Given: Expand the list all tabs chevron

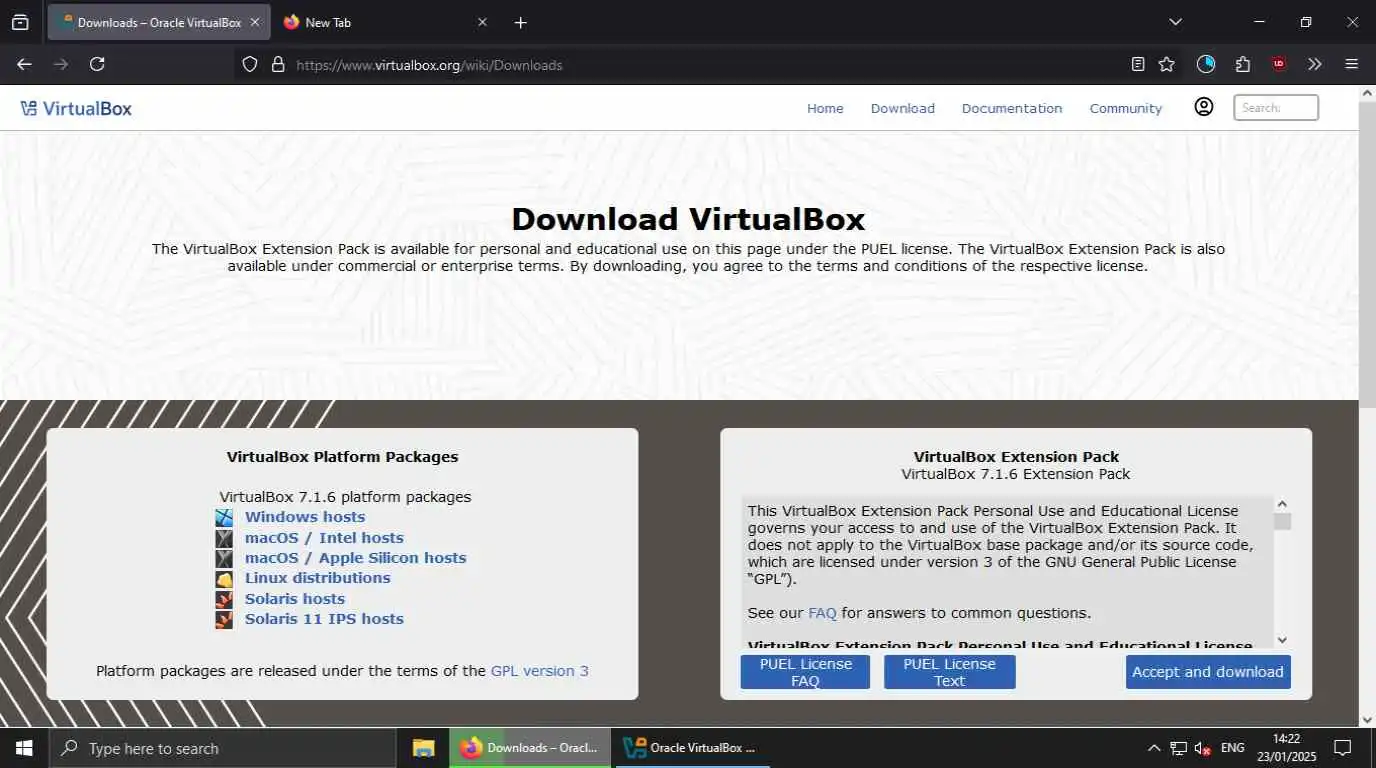Looking at the screenshot, I should point(1175,22).
